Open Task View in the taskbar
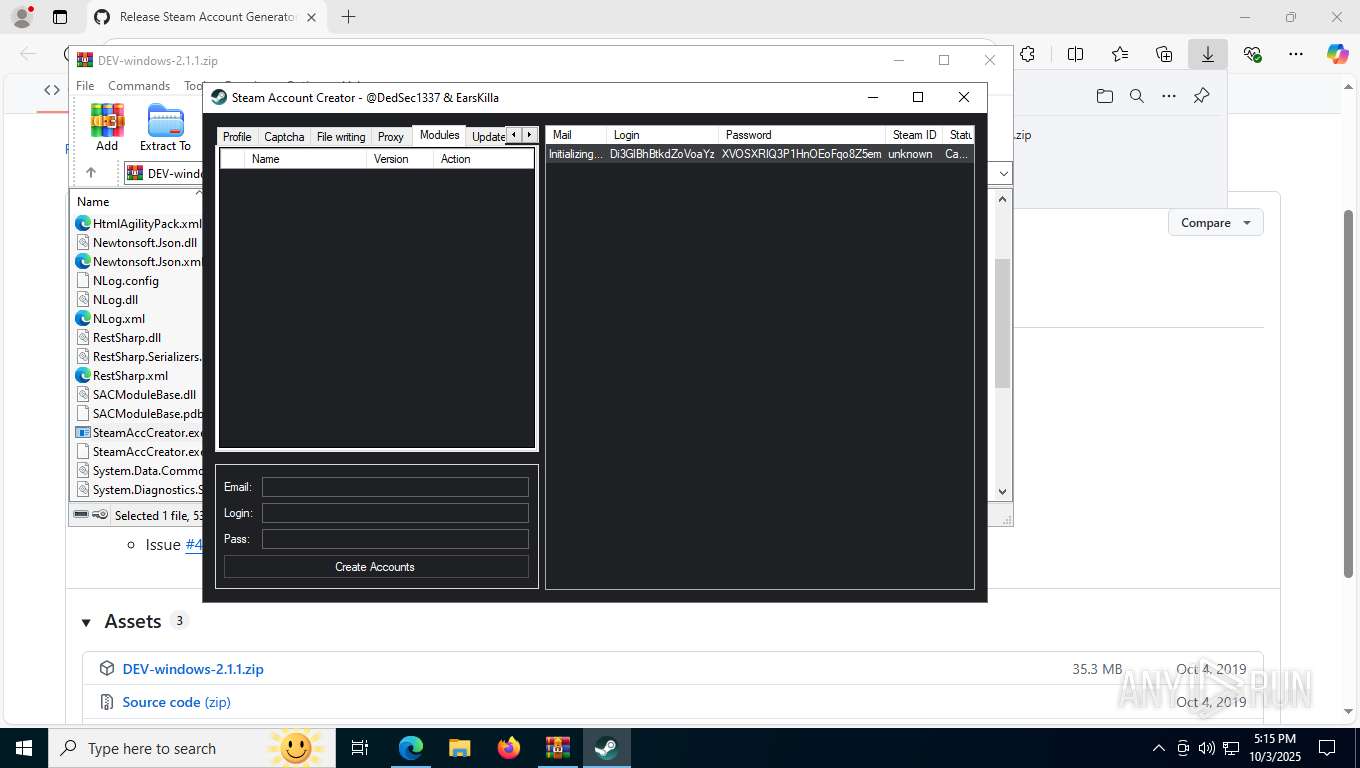The image size is (1360, 768). click(360, 748)
